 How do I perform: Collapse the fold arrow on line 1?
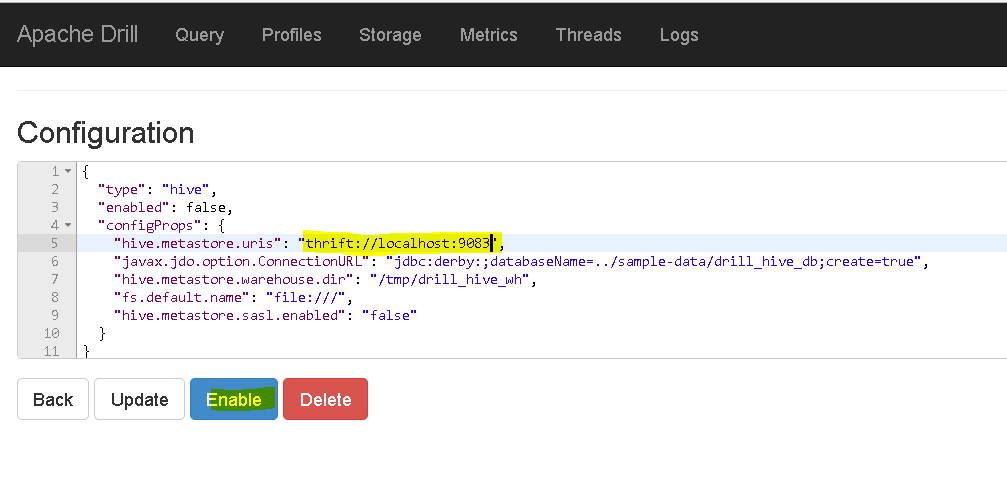click(67, 171)
